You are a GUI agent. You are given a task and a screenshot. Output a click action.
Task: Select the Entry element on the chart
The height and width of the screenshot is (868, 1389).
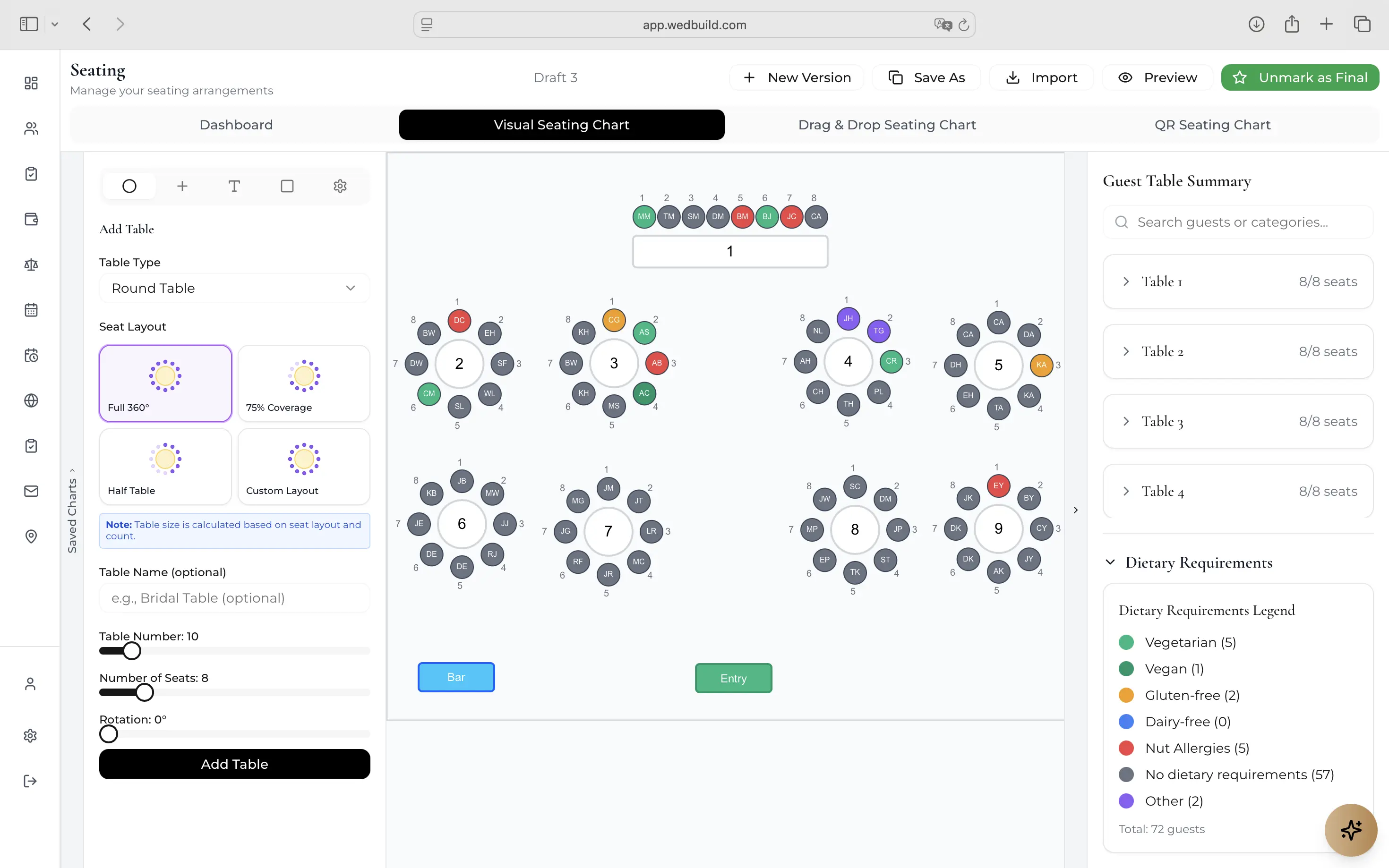(x=733, y=679)
